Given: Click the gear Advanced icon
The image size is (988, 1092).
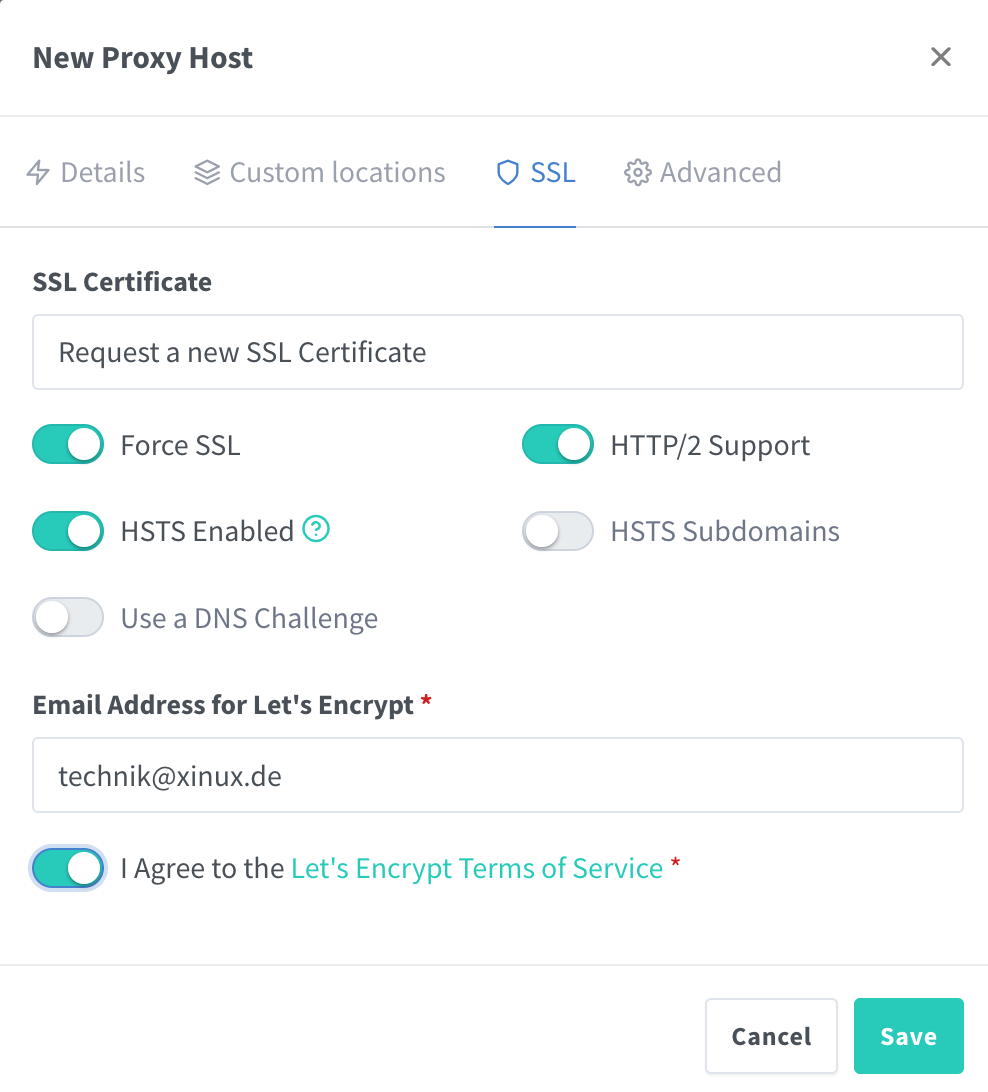Looking at the screenshot, I should (x=636, y=173).
